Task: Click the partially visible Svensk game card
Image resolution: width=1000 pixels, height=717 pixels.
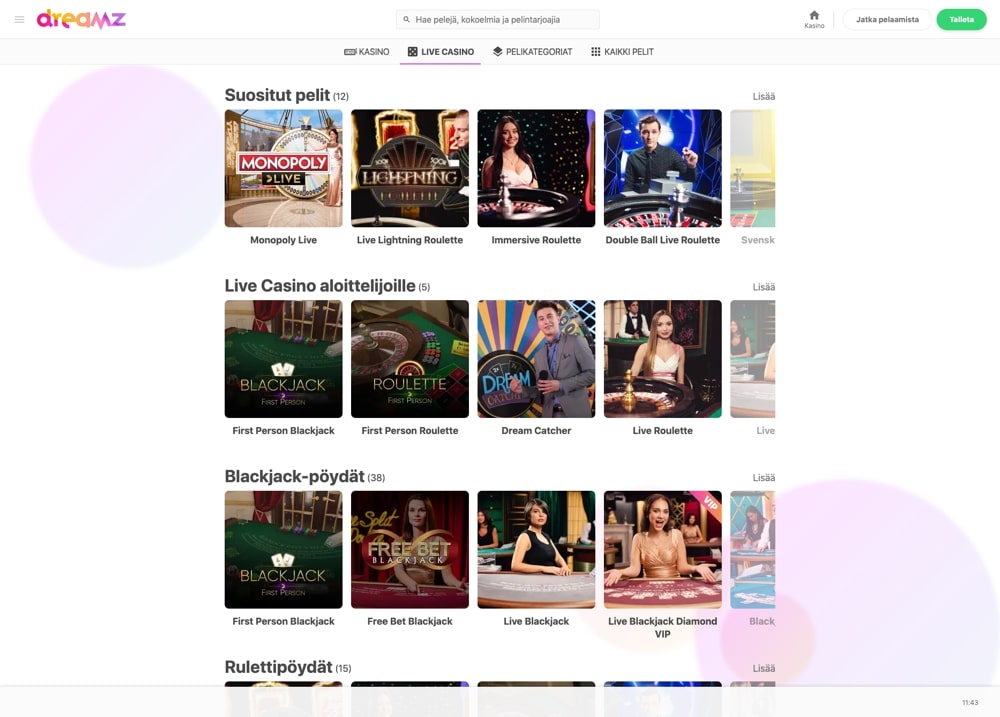Action: [753, 168]
